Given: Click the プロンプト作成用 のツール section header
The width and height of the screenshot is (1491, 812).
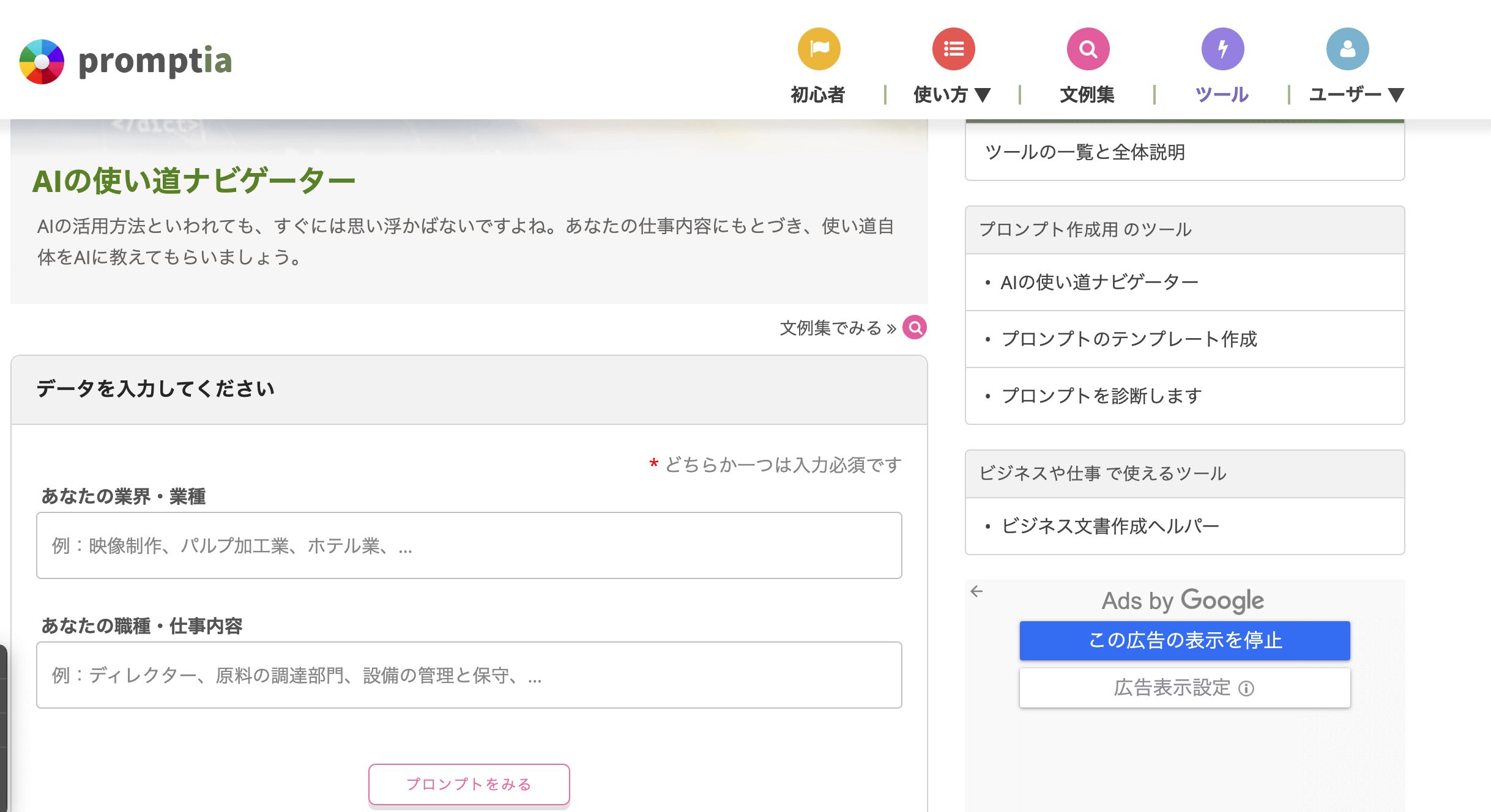Looking at the screenshot, I should (x=1184, y=229).
